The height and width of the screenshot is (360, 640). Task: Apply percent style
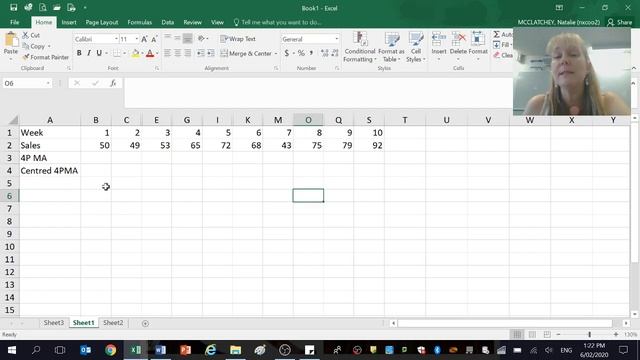pyautogui.click(x=301, y=53)
